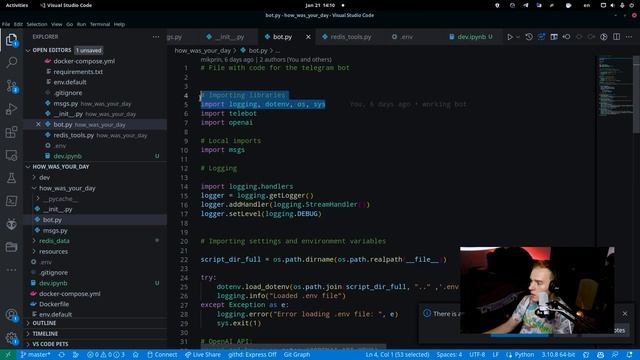The height and width of the screenshot is (360, 640).
Task: Open the folder icon in activity bar
Action: click(11, 247)
